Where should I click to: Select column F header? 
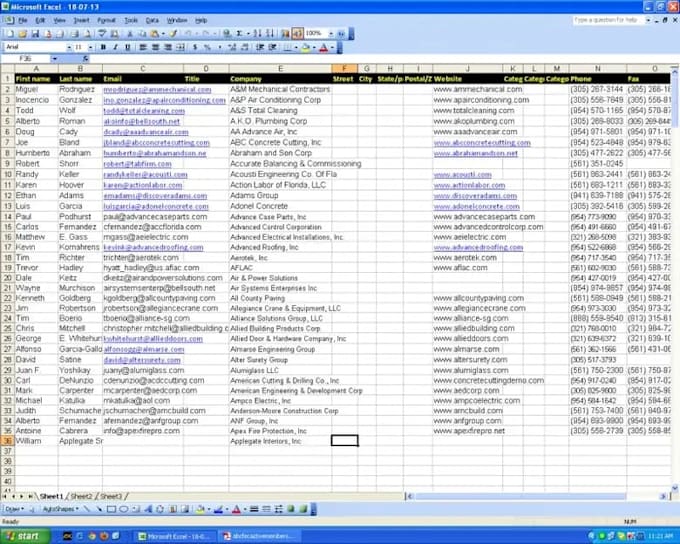344,69
